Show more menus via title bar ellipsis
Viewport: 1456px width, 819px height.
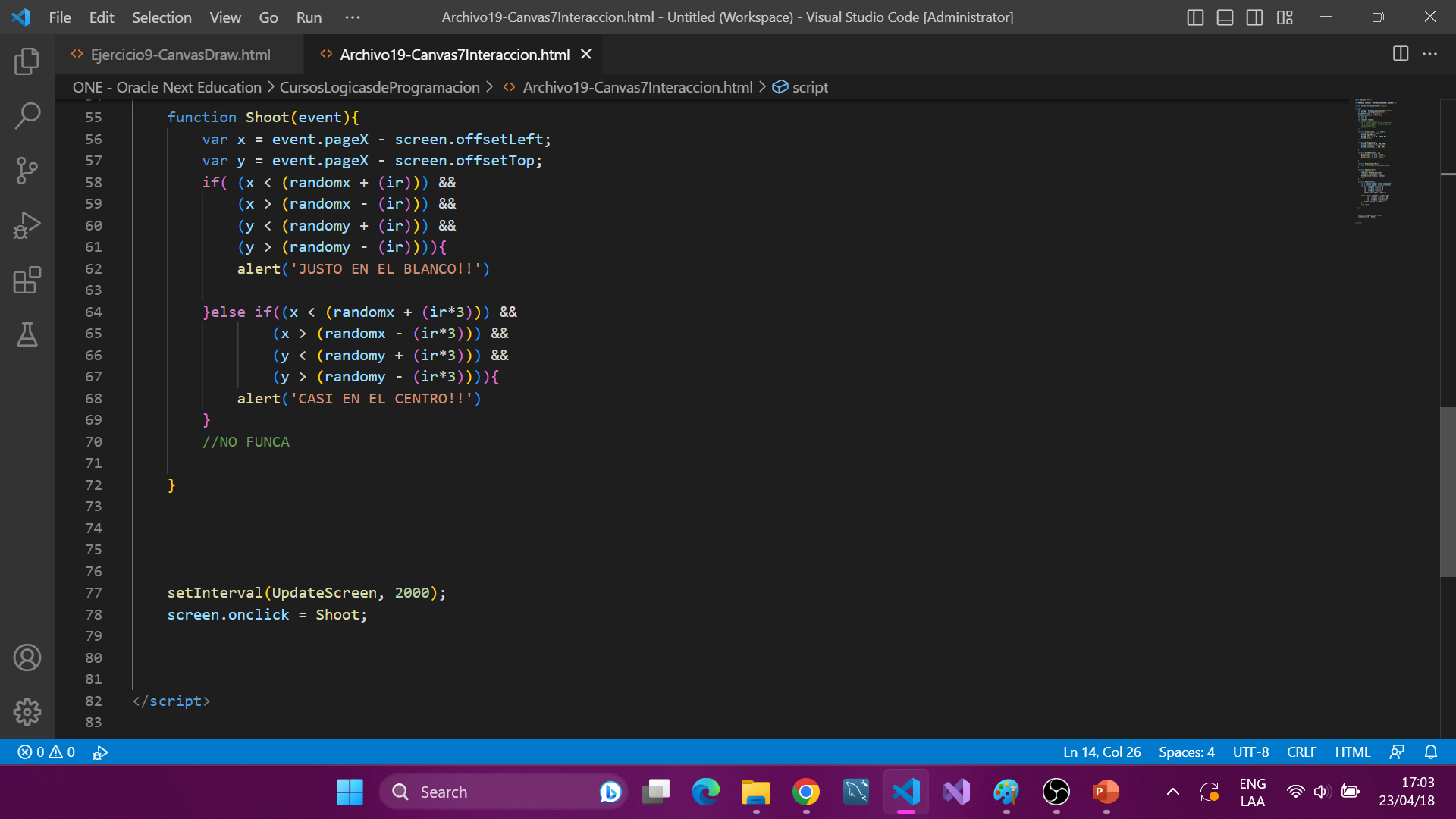pos(353,17)
